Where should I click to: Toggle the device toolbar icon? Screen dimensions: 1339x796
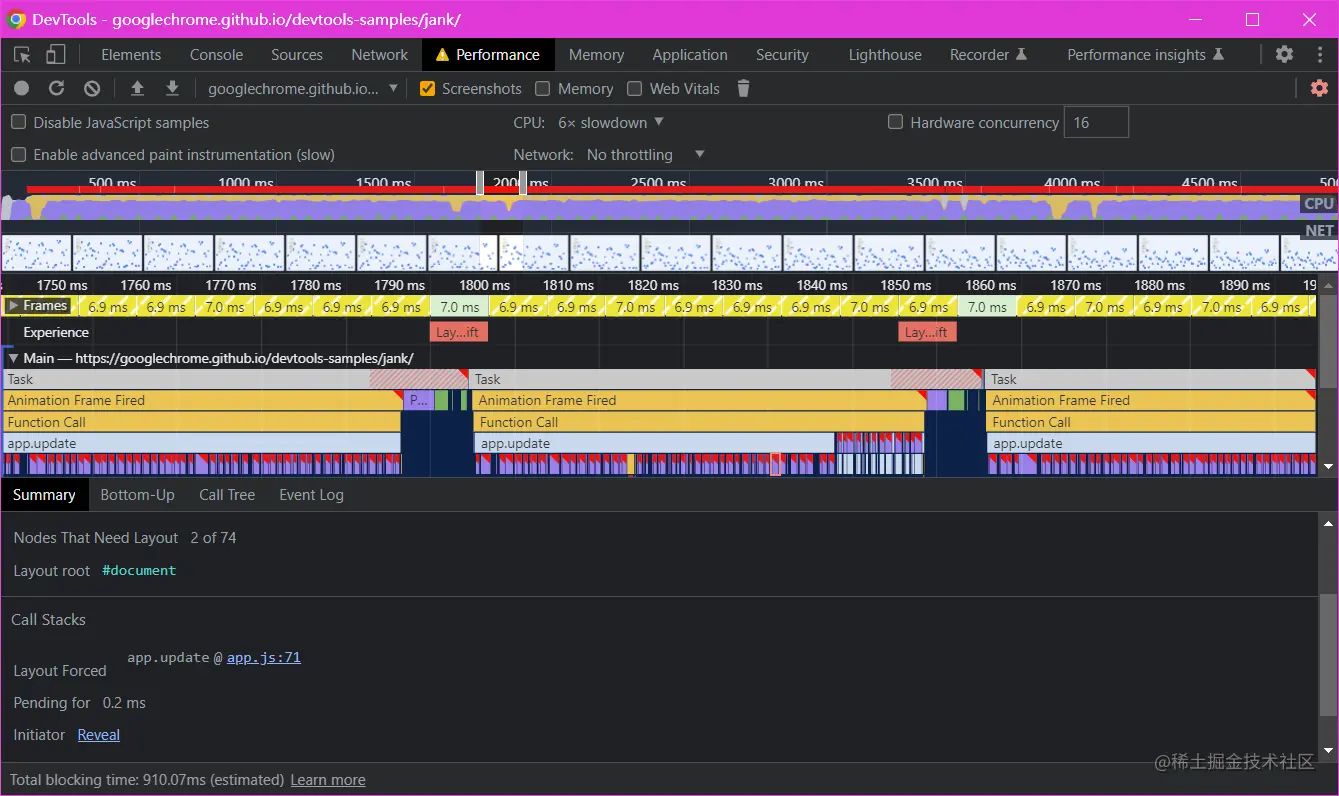pos(56,55)
